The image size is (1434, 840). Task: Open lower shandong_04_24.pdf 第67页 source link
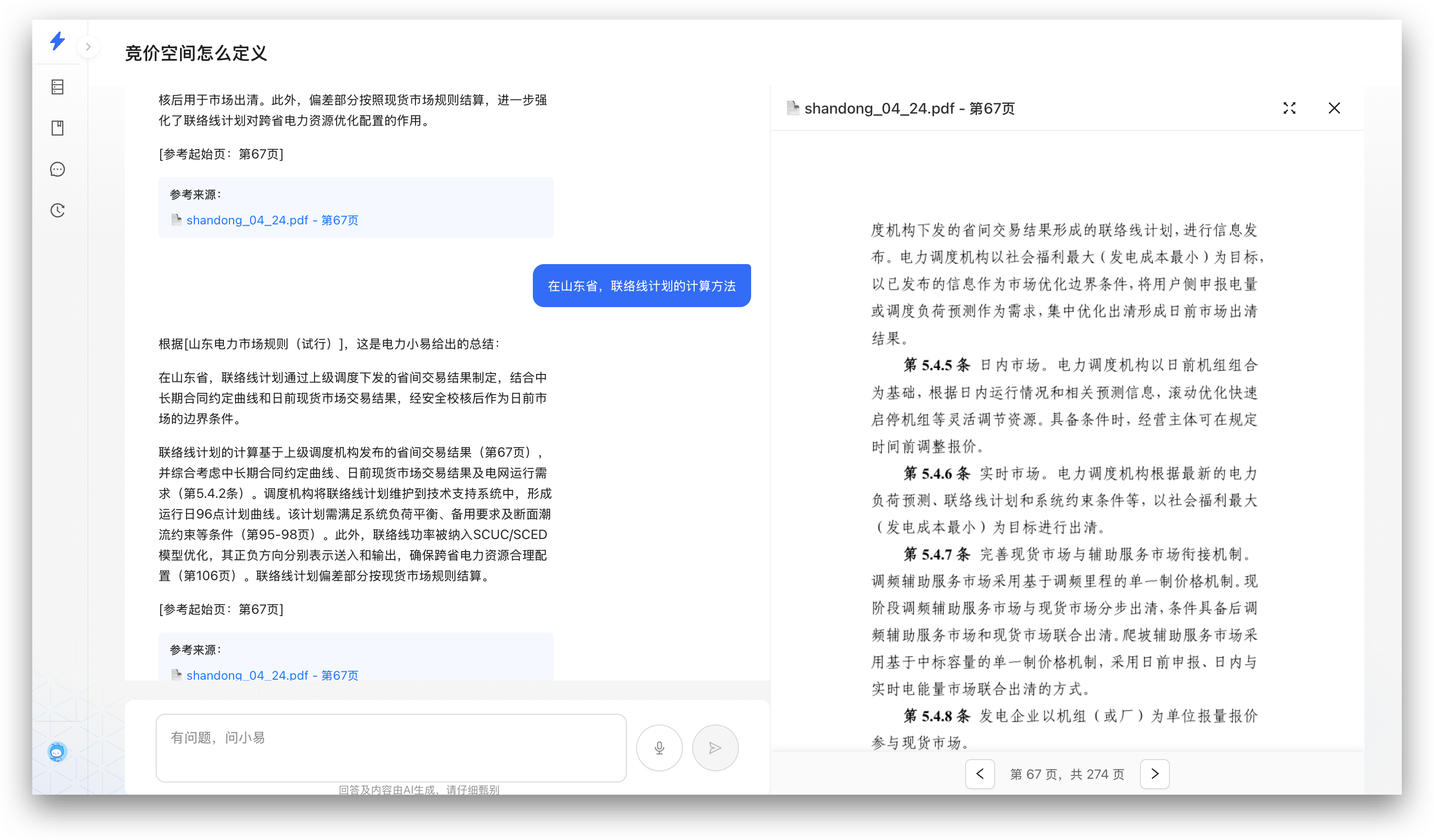[x=272, y=675]
